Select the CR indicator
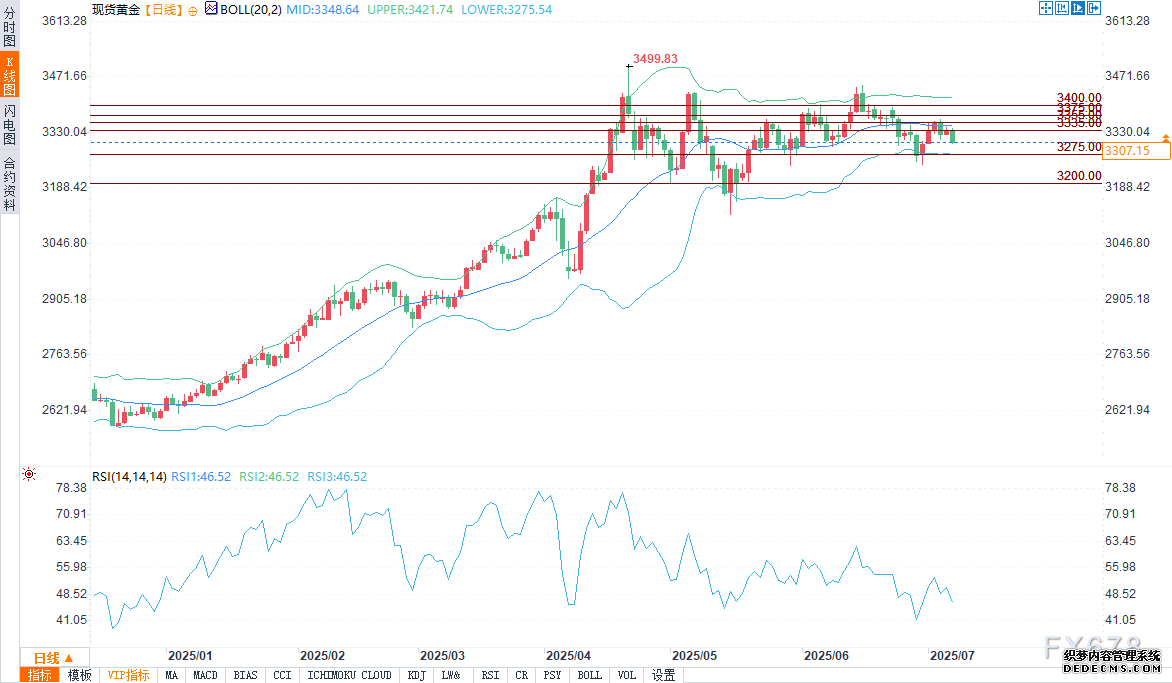Screen dimensions: 1172x683 click(x=522, y=675)
